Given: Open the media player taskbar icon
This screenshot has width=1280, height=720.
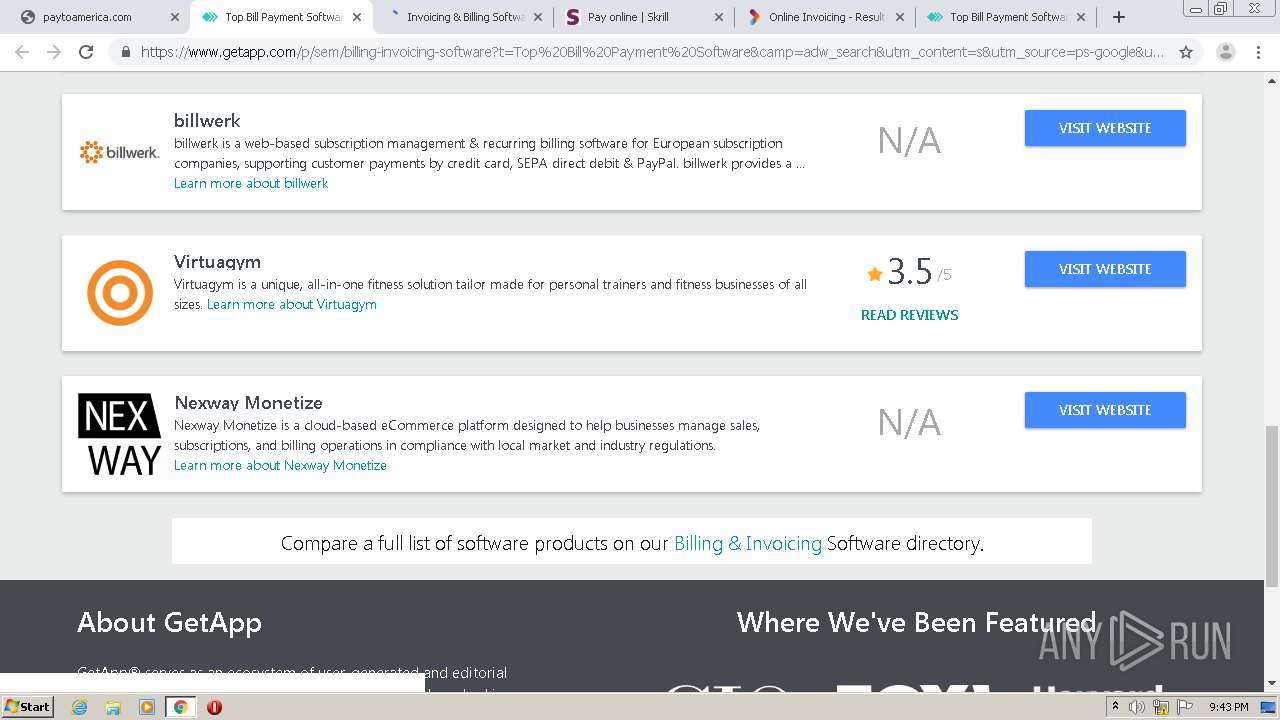Looking at the screenshot, I should (147, 707).
